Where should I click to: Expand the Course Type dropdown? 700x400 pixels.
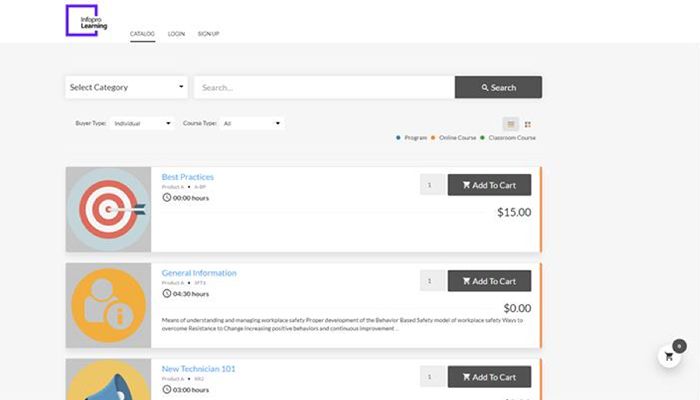(252, 123)
